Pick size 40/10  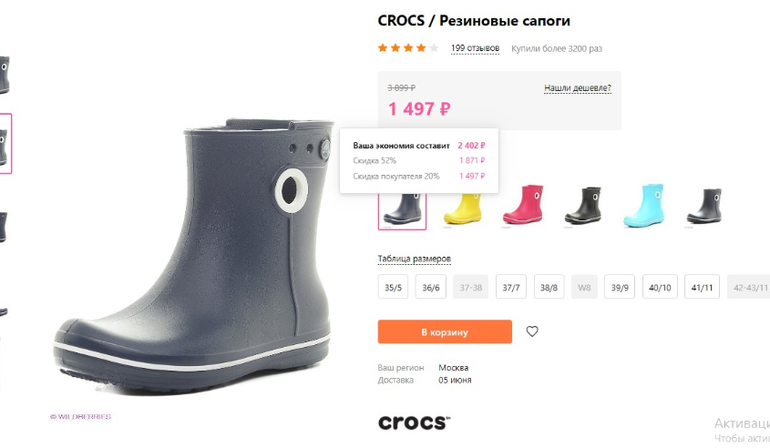pyautogui.click(x=660, y=287)
